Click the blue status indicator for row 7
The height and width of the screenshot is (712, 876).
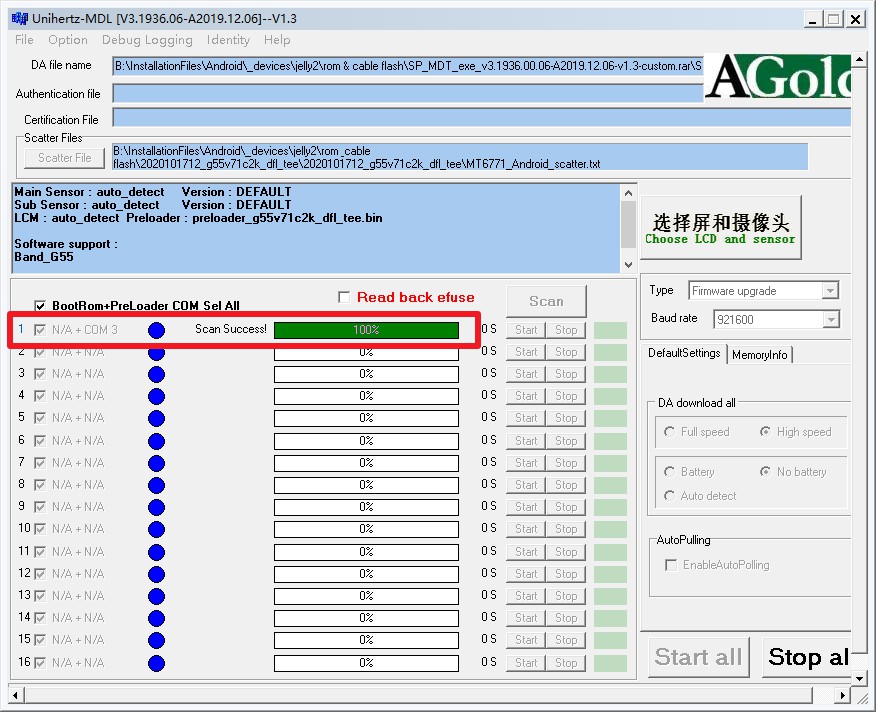156,463
